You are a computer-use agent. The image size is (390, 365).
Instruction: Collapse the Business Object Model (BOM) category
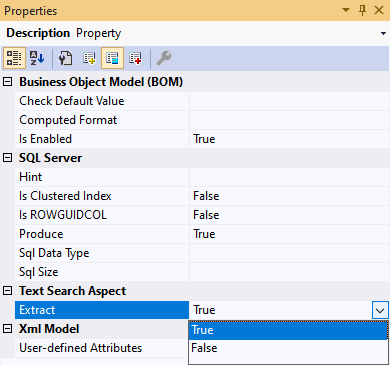click(7, 82)
